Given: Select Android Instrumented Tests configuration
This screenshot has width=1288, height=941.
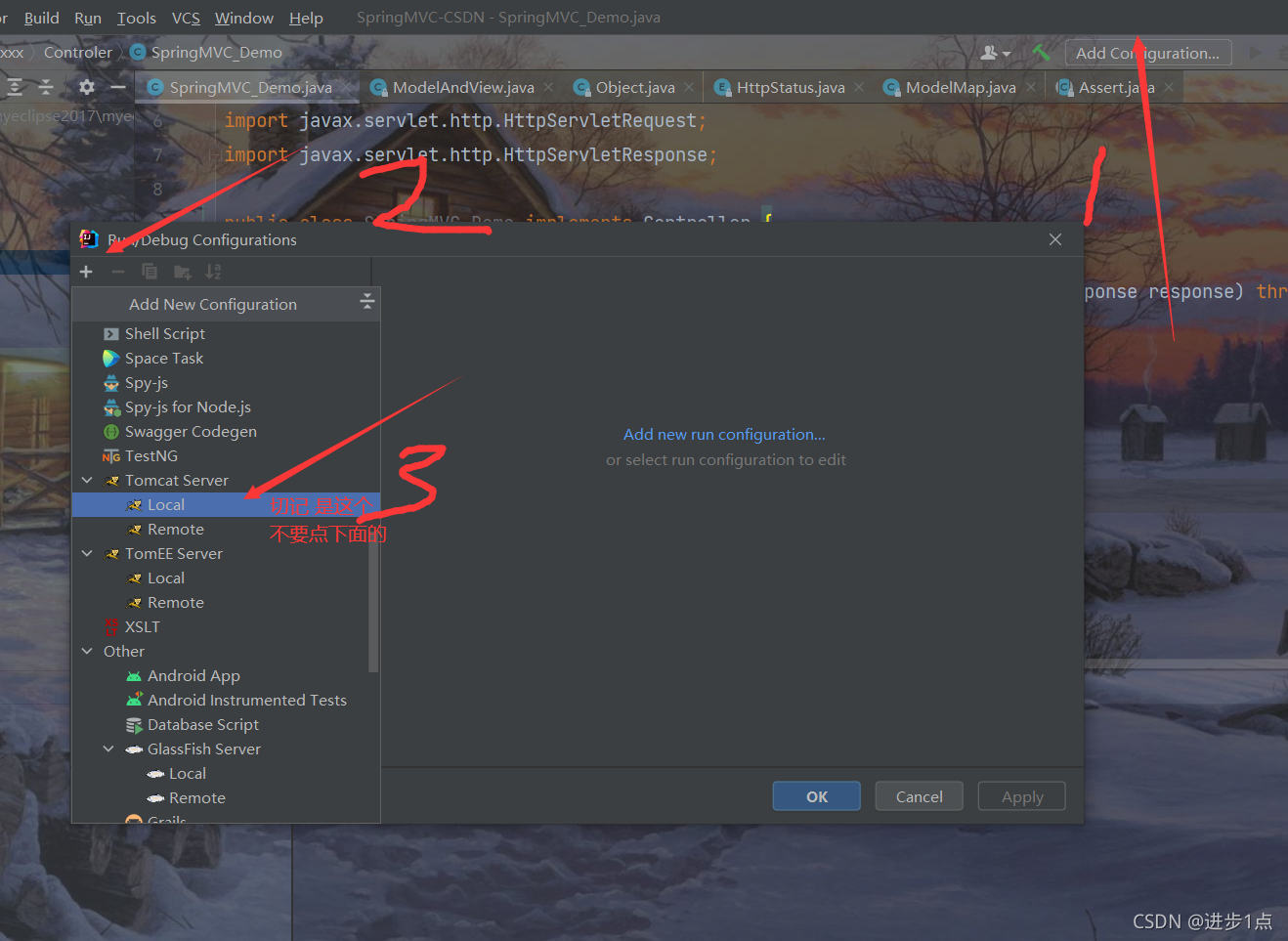Looking at the screenshot, I should pyautogui.click(x=226, y=701).
